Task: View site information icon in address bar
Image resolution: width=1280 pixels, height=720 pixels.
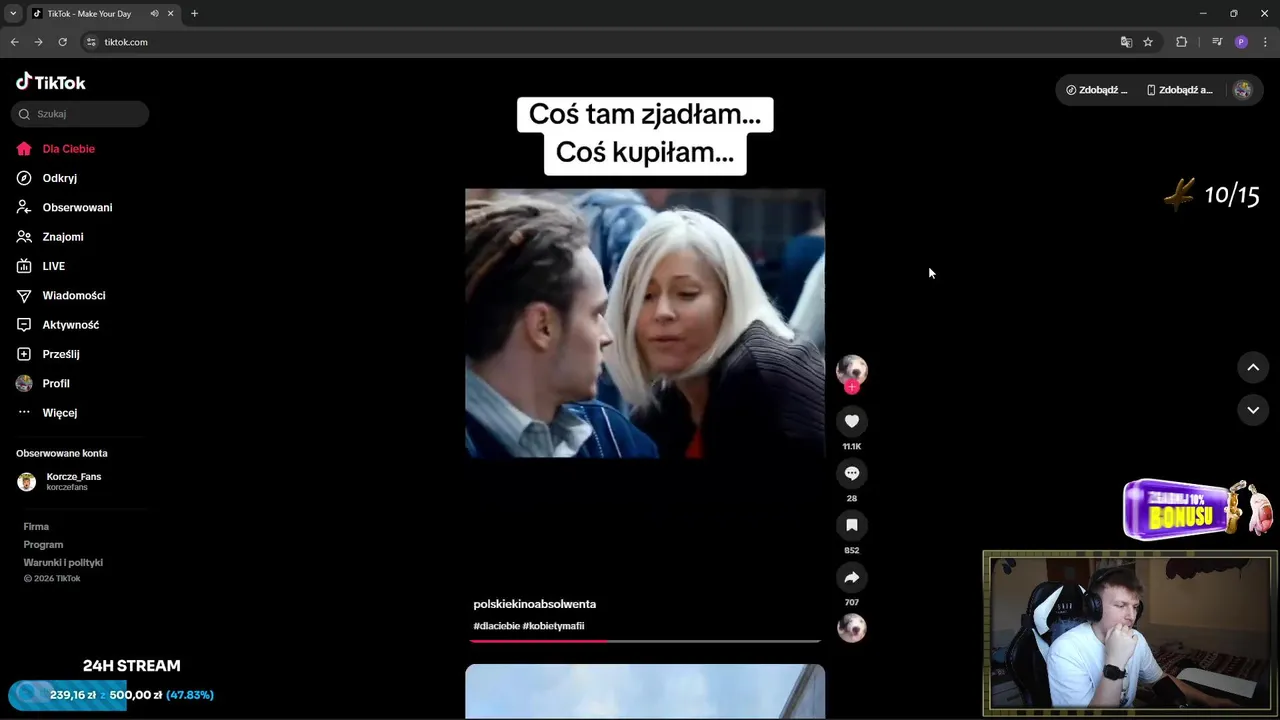Action: tap(91, 42)
